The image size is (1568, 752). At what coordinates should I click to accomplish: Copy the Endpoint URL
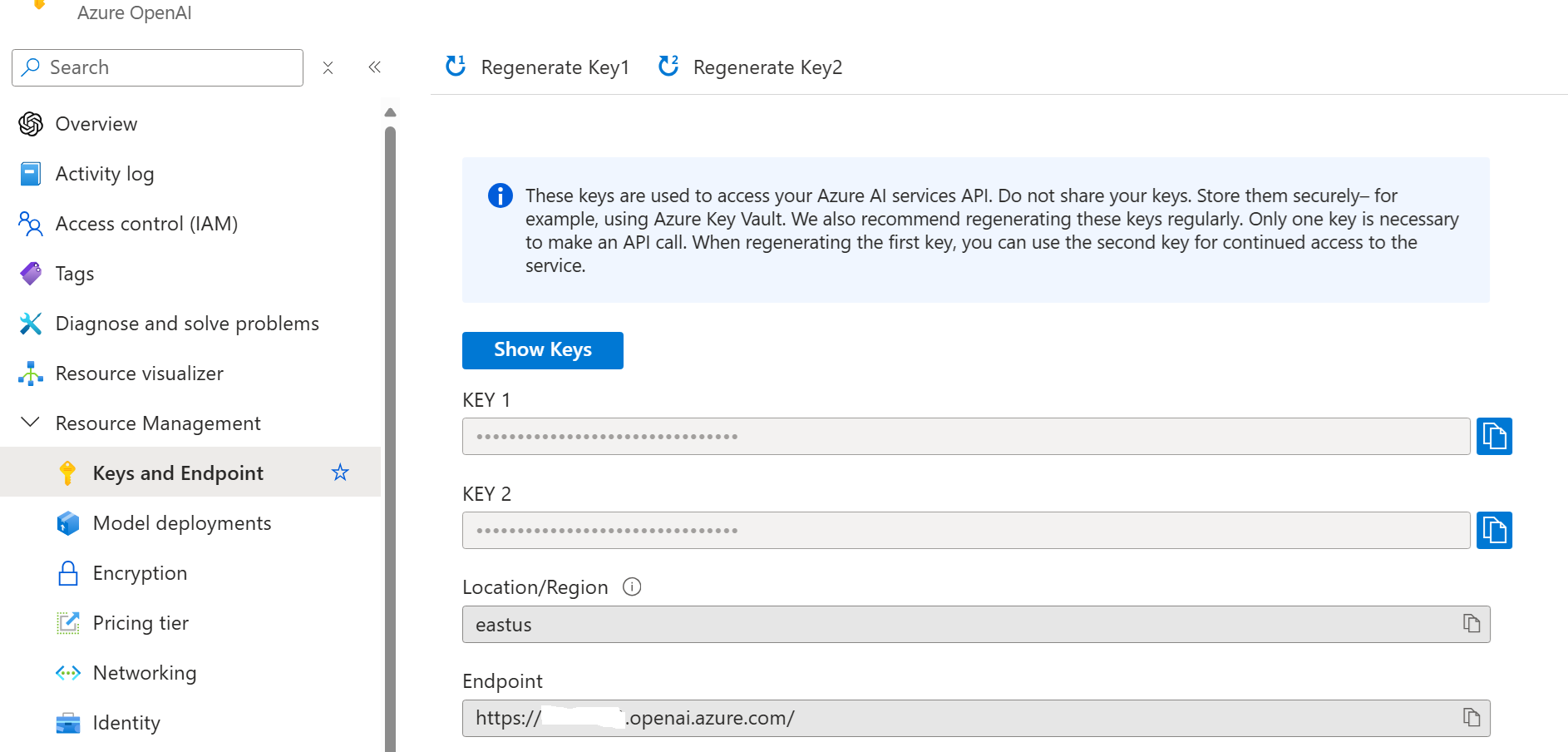click(1472, 718)
